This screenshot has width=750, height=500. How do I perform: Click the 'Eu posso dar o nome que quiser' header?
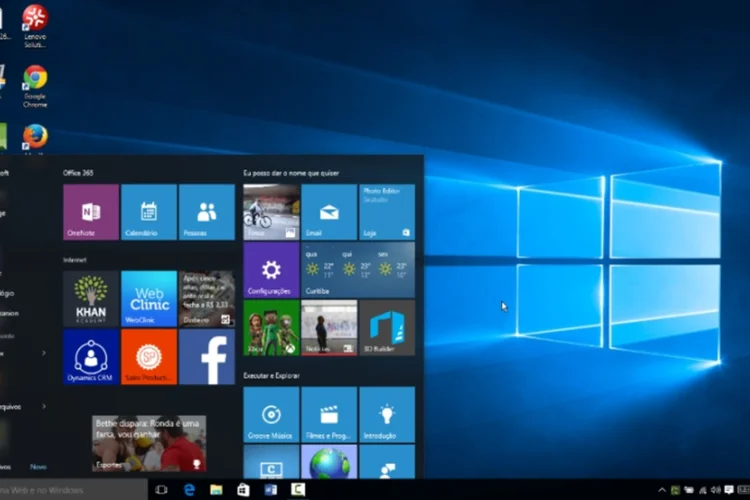(x=291, y=173)
